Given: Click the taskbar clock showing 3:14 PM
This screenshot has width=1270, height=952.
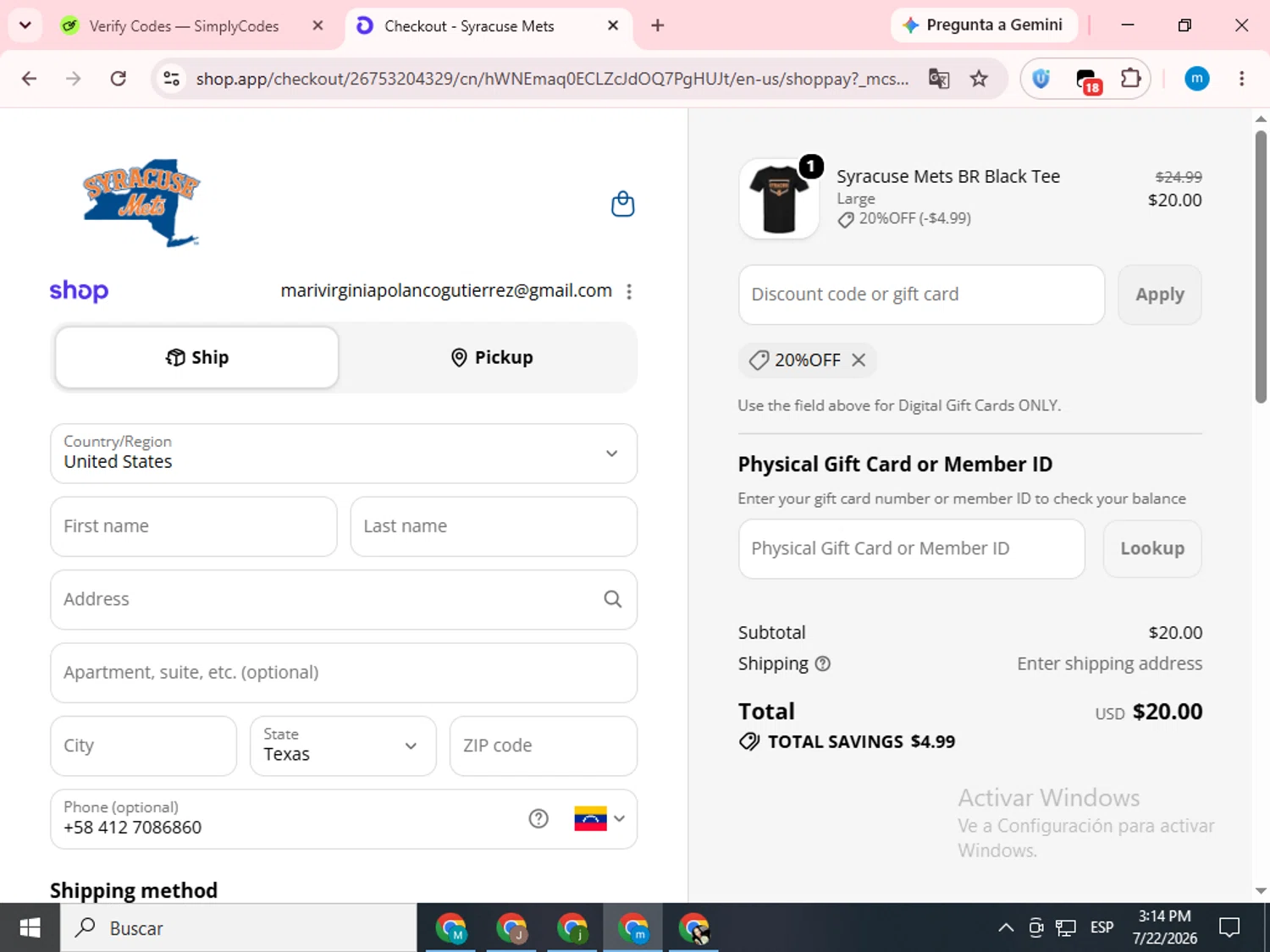Looking at the screenshot, I should pos(1165,927).
